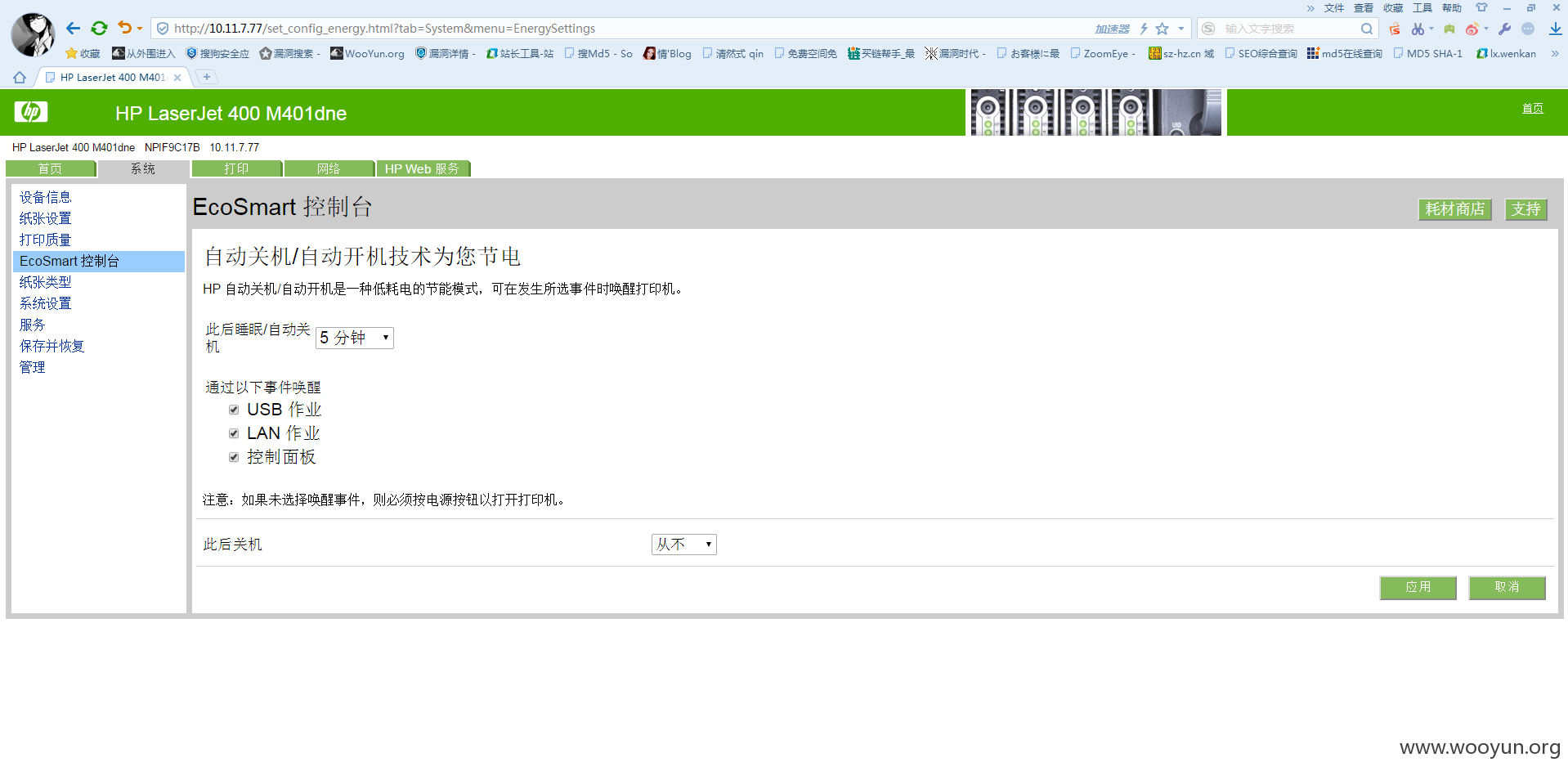
Task: Go back with the browser back arrow
Action: click(x=73, y=29)
